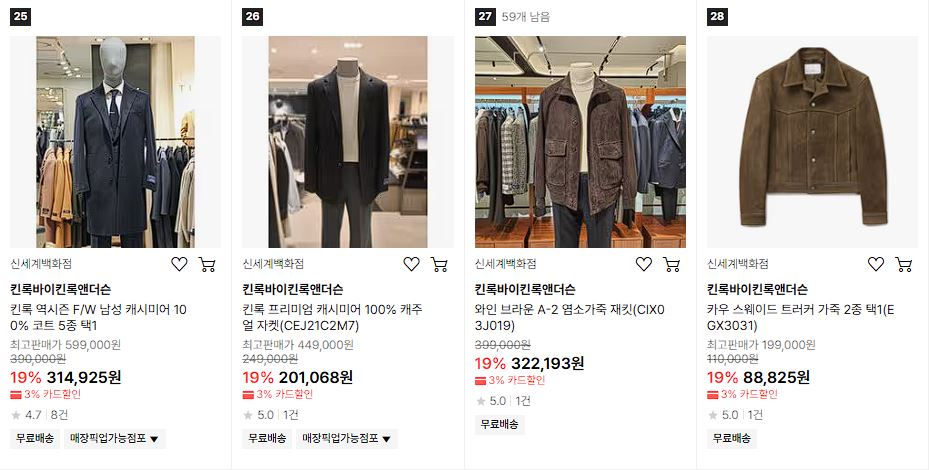Open the black cashmere jacket product image
This screenshot has width=929, height=470.
click(348, 142)
